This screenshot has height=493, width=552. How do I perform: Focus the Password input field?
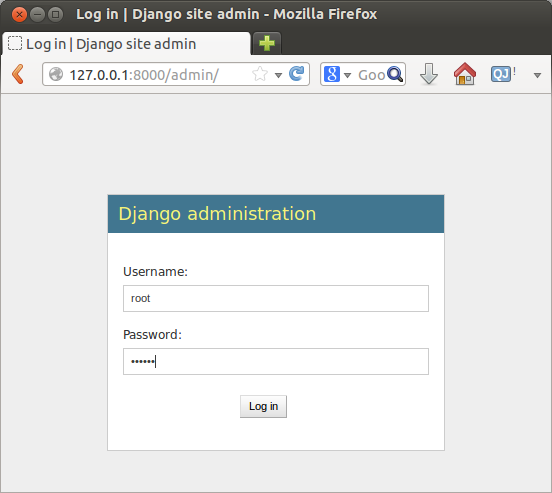click(276, 362)
